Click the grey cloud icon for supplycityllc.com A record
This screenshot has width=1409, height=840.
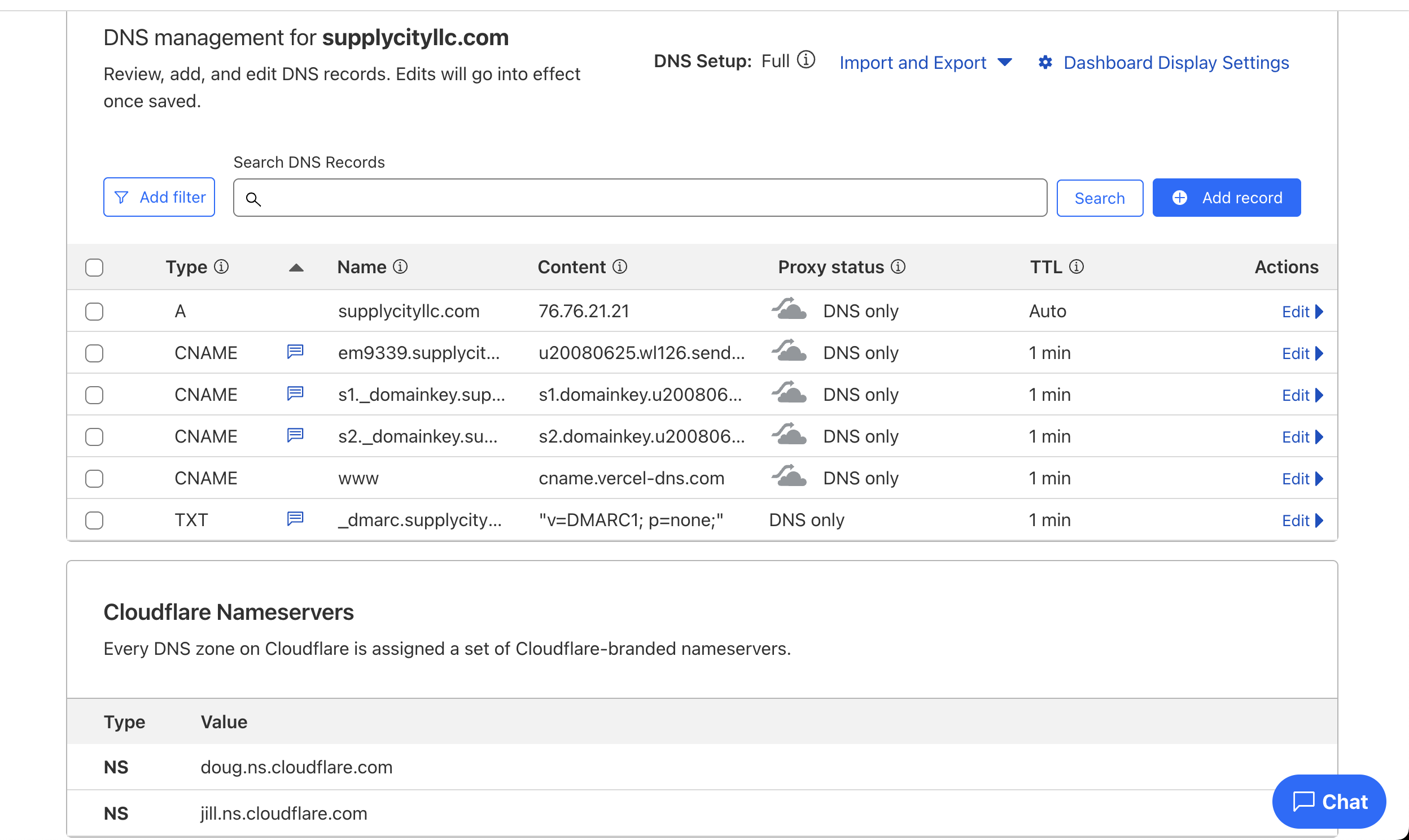click(789, 309)
